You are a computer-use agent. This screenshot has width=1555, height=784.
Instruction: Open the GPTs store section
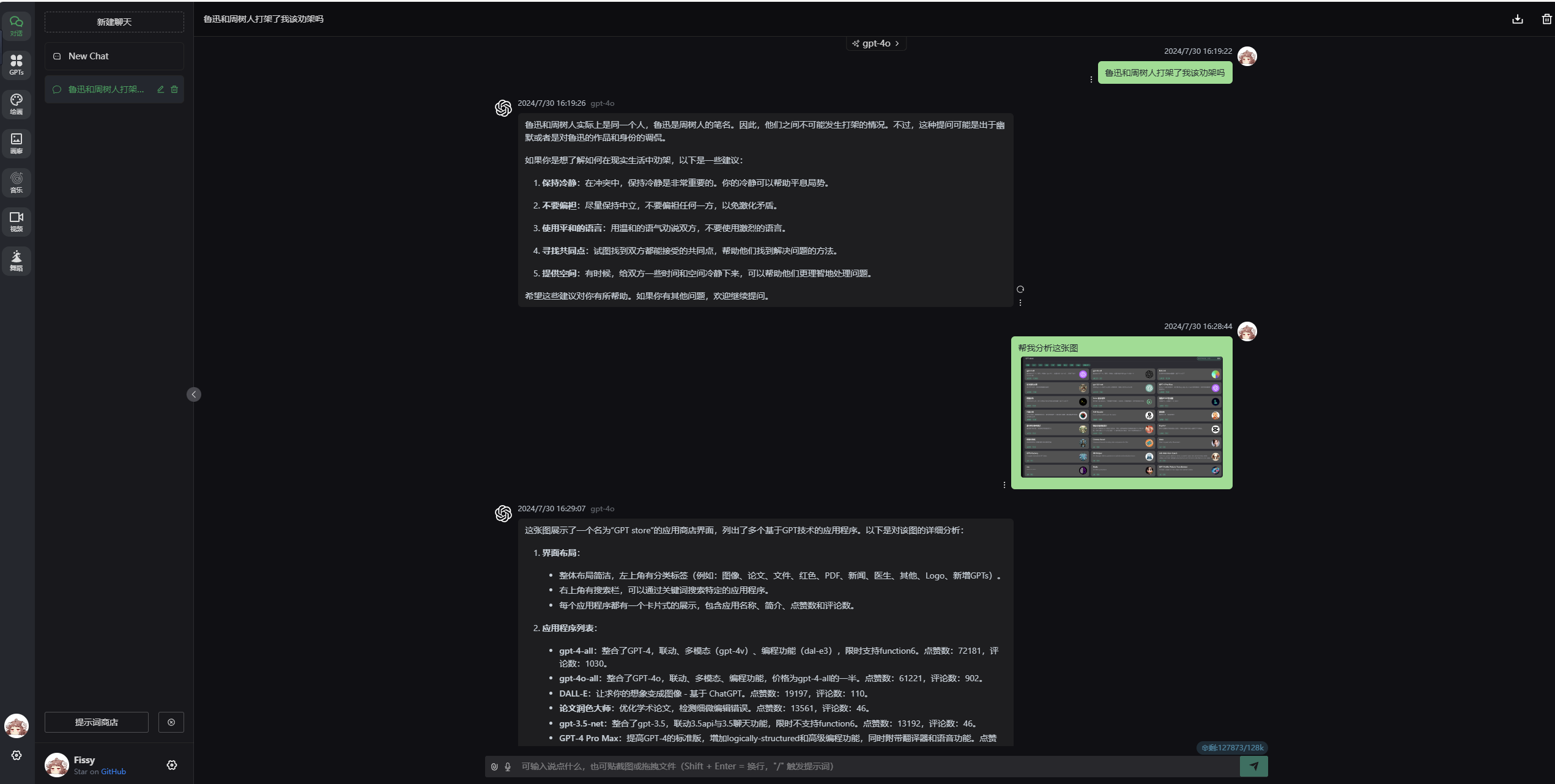[x=17, y=65]
